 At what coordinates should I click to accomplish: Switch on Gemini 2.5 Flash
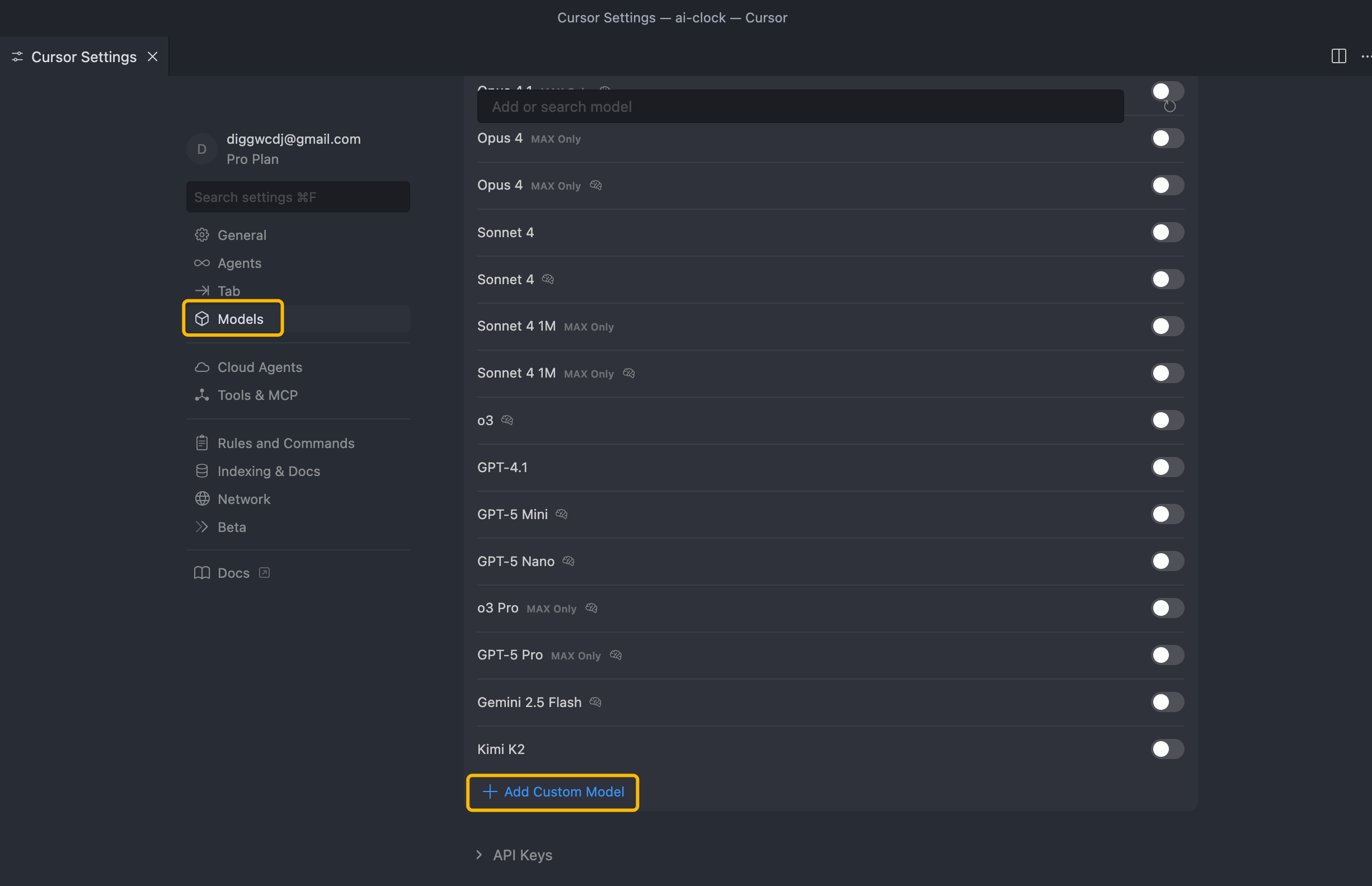coord(1167,702)
